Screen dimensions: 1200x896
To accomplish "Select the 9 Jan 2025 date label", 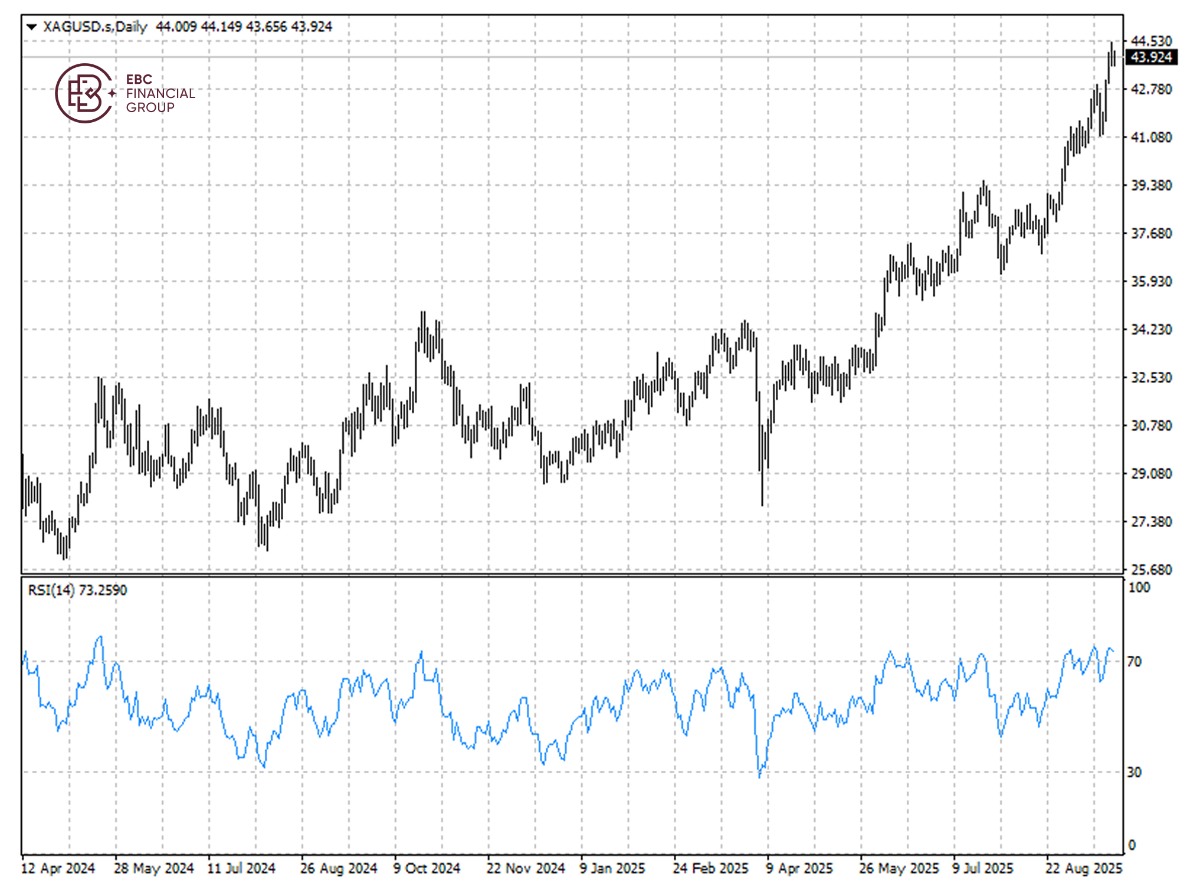I will [612, 868].
